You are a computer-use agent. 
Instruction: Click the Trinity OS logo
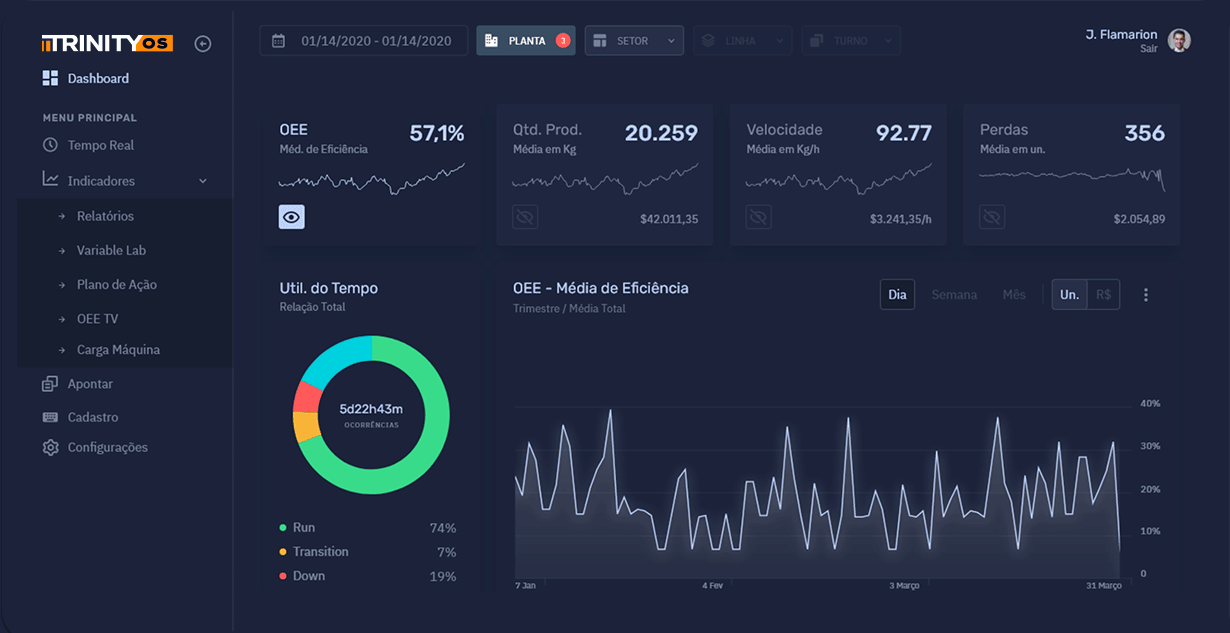(108, 43)
